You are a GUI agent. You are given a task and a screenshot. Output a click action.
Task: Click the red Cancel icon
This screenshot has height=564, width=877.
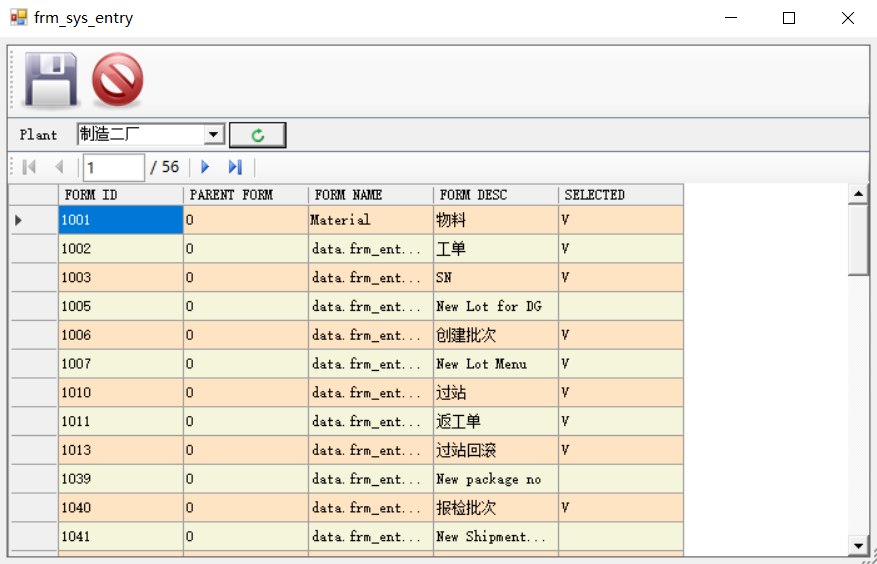[117, 80]
